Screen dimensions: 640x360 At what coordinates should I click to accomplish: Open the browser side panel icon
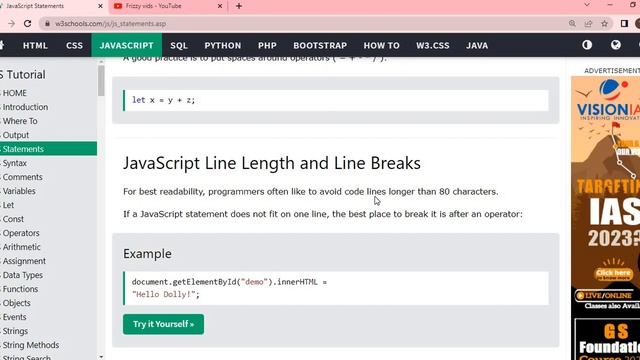[x=624, y=24]
